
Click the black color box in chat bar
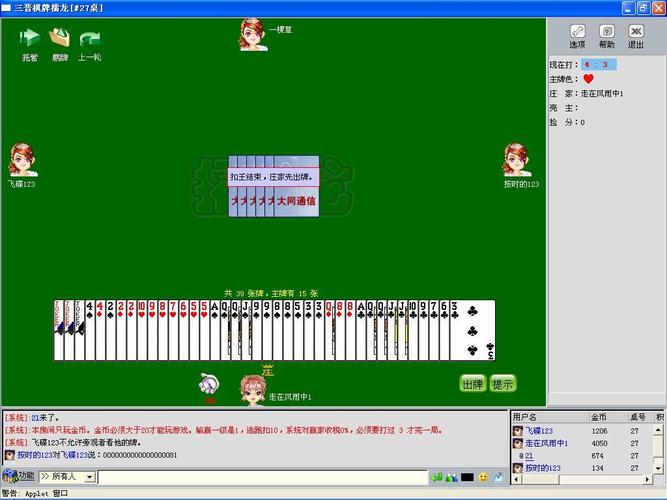(467, 477)
